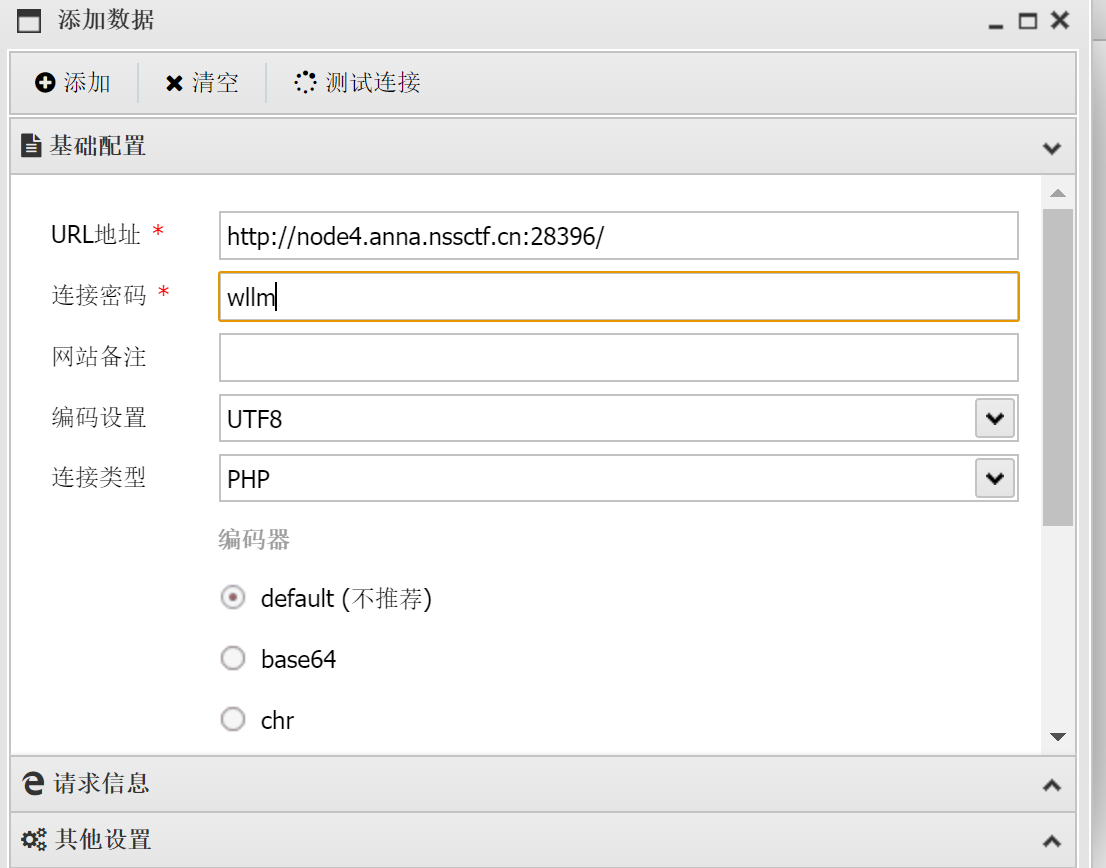Click the 添加数据 window title text
1106x868 pixels.
click(106, 20)
